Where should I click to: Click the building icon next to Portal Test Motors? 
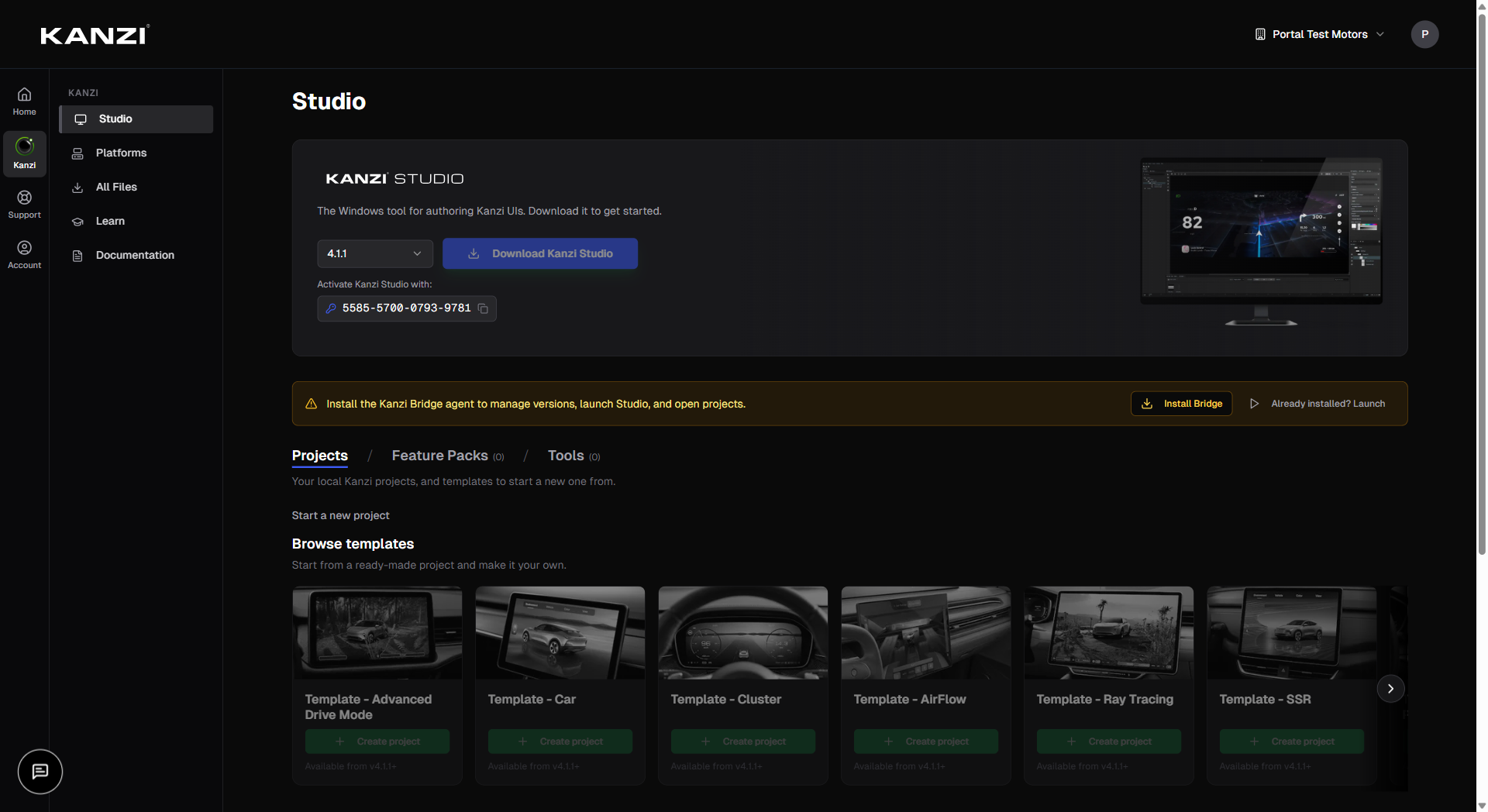click(x=1260, y=34)
